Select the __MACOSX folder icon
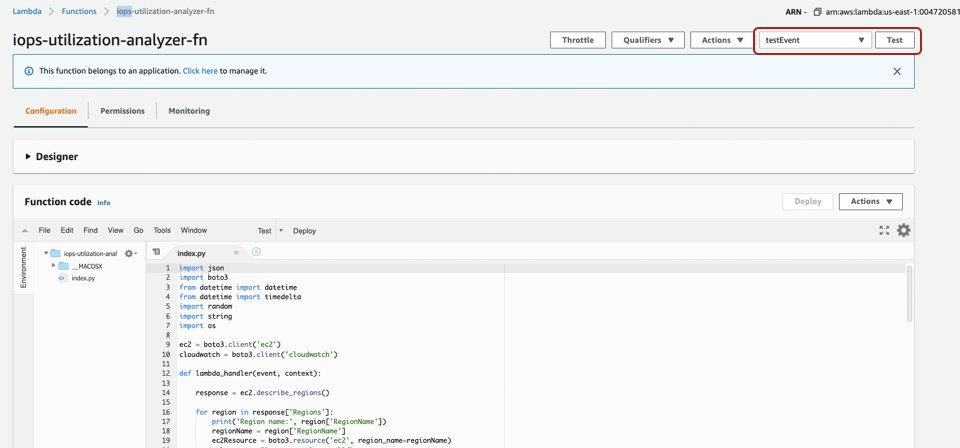 pos(63,266)
